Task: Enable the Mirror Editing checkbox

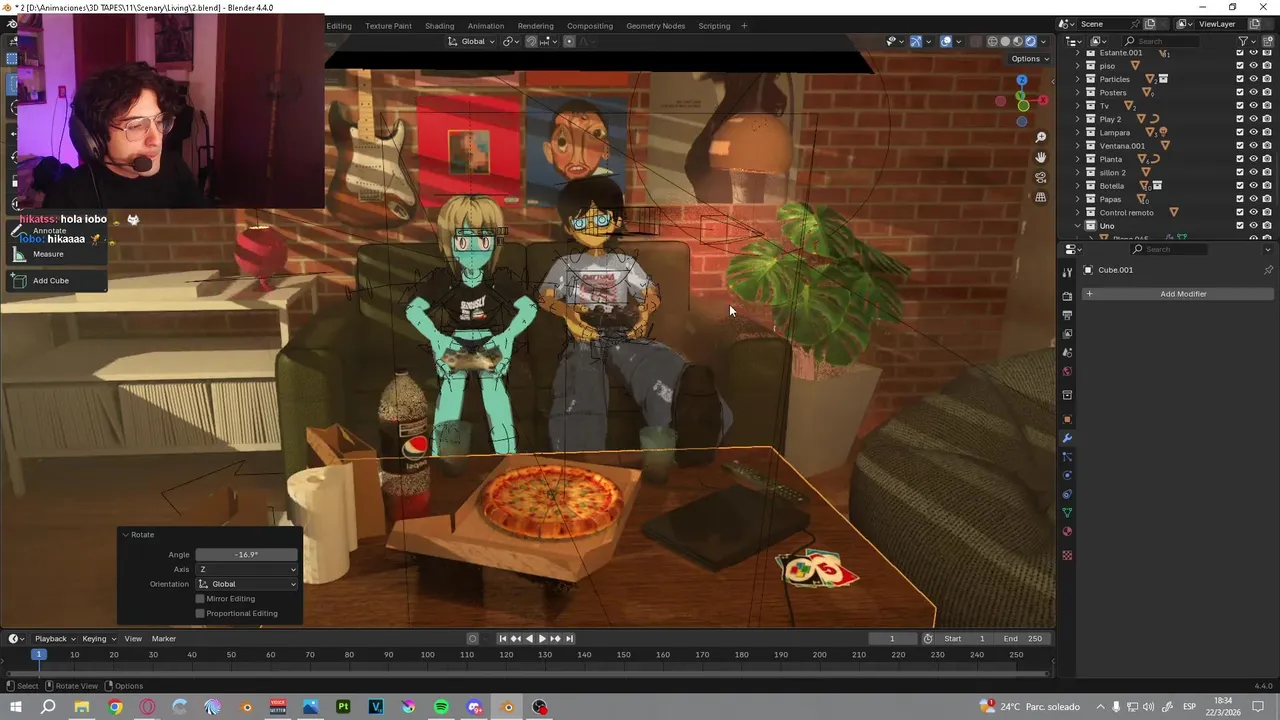Action: click(x=200, y=599)
